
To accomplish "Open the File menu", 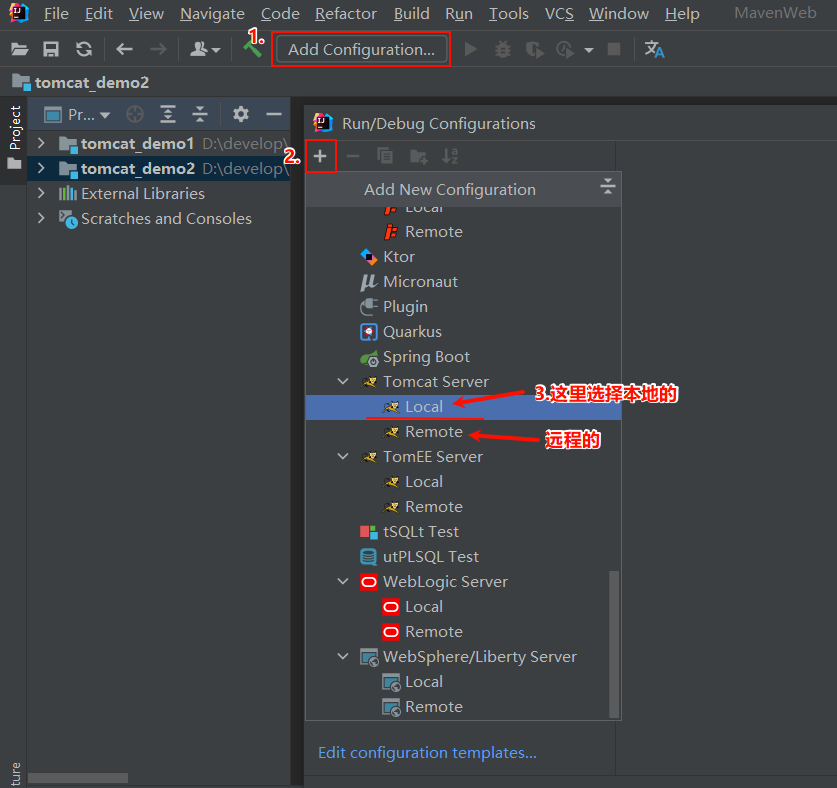I will pos(56,13).
